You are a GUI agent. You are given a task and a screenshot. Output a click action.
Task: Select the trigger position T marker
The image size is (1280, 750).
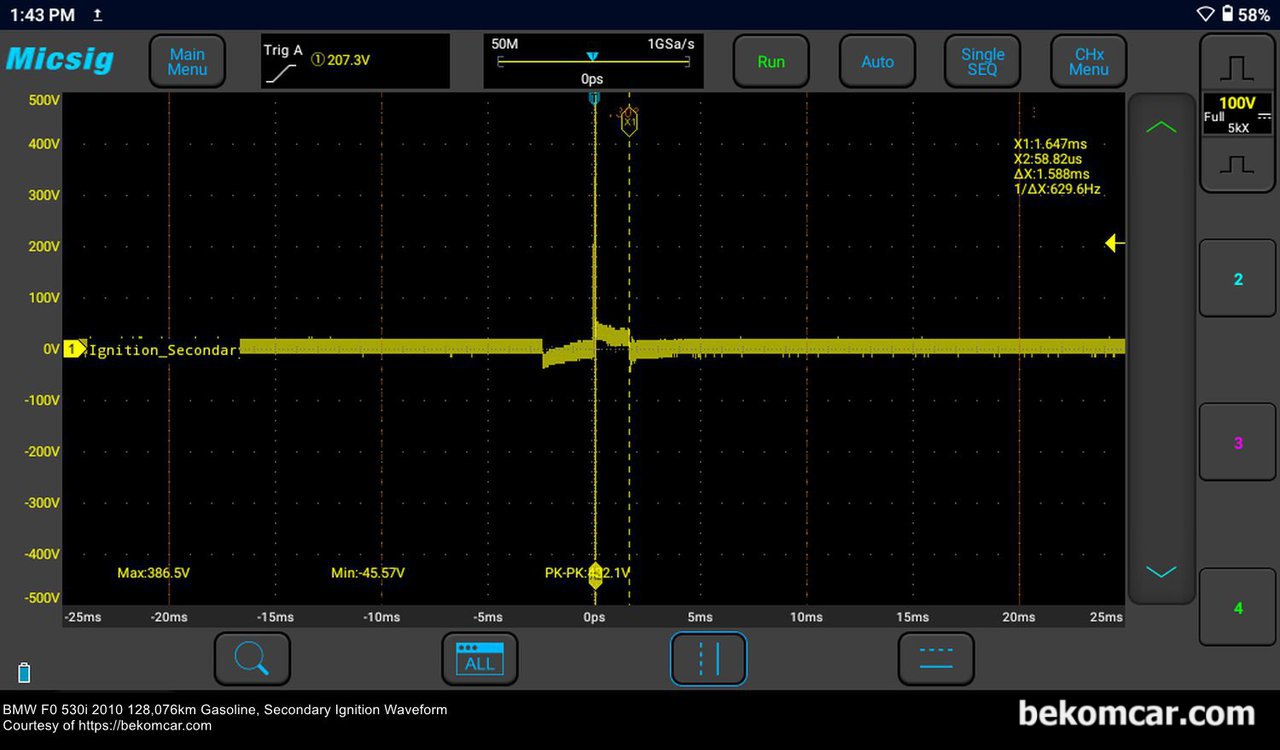point(595,98)
